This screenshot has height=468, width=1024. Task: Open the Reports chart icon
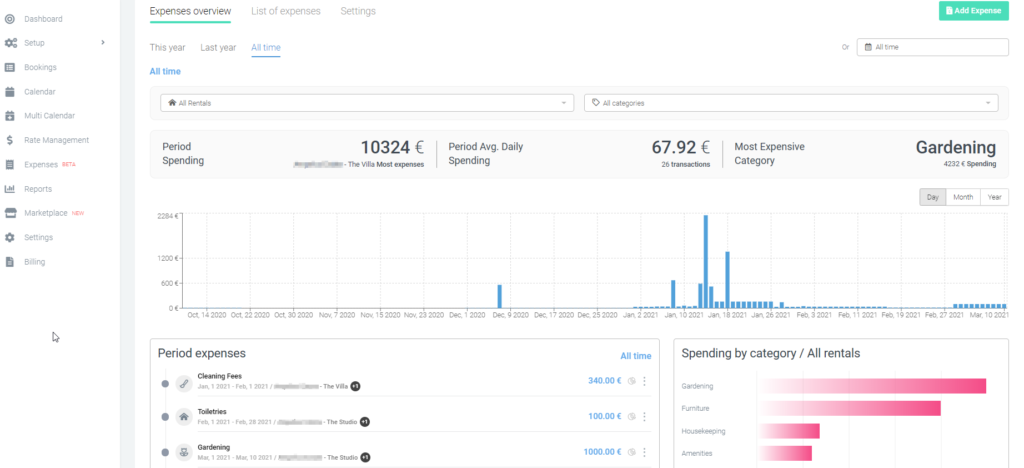(10, 189)
